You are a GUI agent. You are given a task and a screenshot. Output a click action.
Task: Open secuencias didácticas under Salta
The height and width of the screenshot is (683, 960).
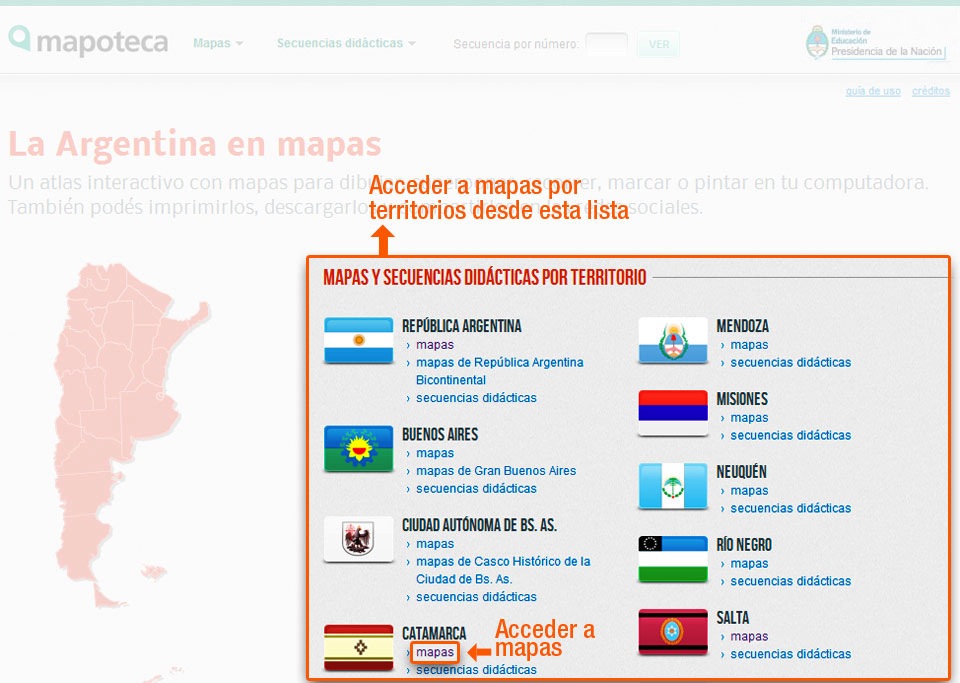tap(789, 654)
